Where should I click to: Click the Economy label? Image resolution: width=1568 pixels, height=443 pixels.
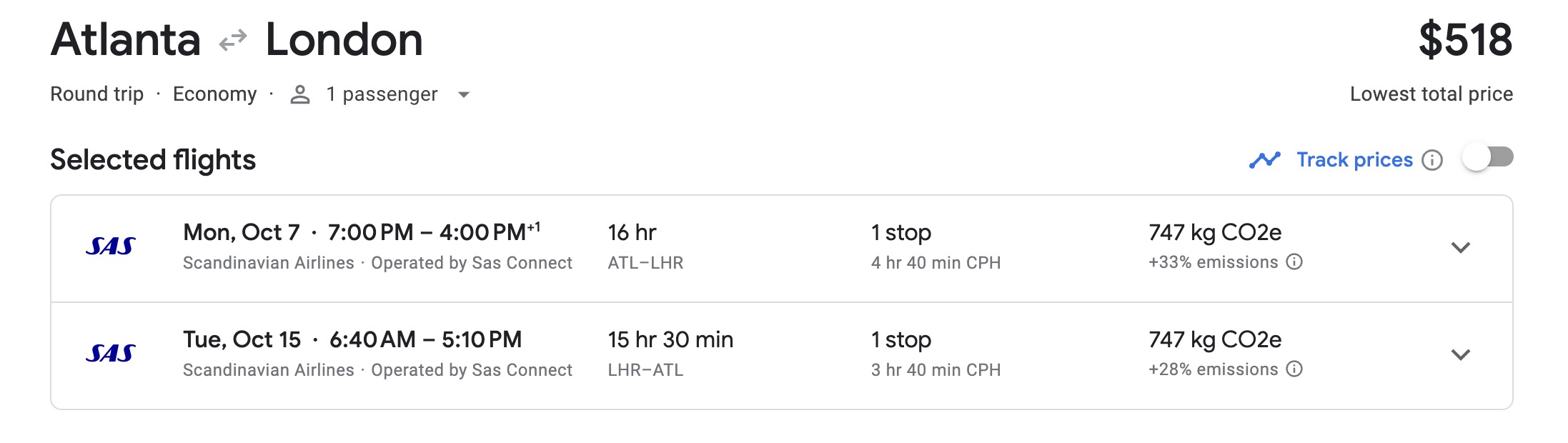point(215,94)
